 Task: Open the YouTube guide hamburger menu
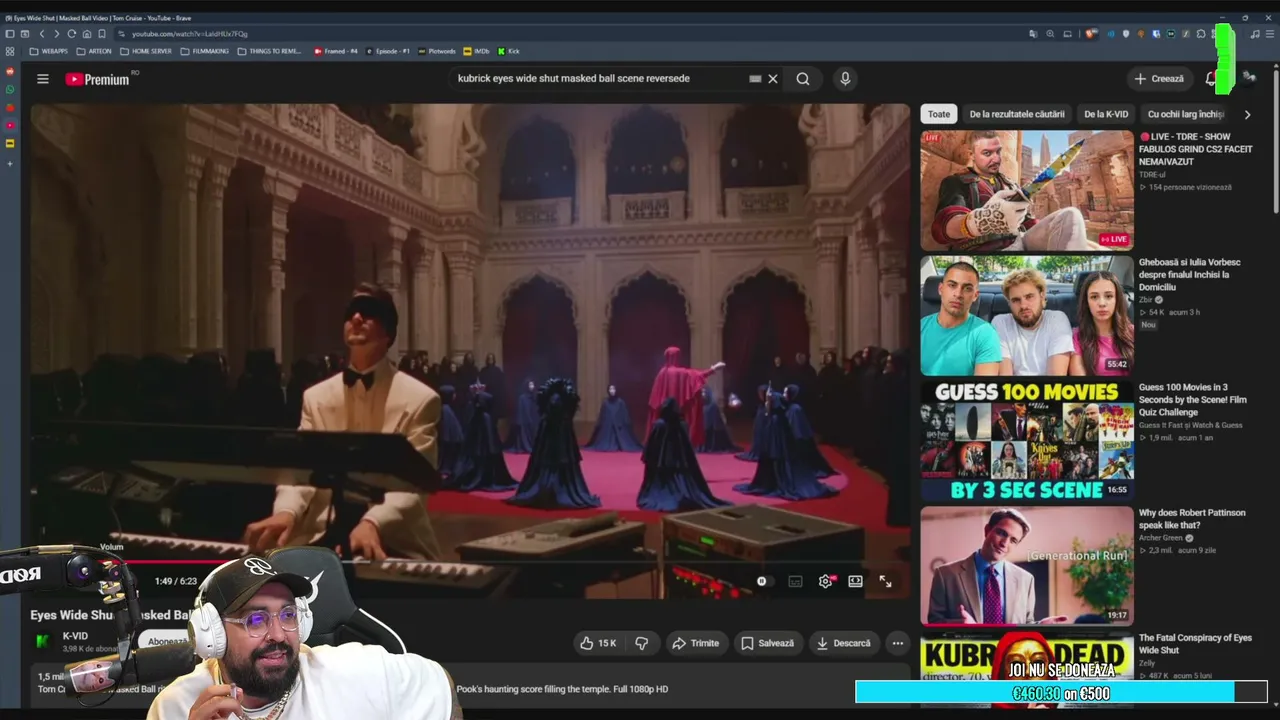point(43,79)
